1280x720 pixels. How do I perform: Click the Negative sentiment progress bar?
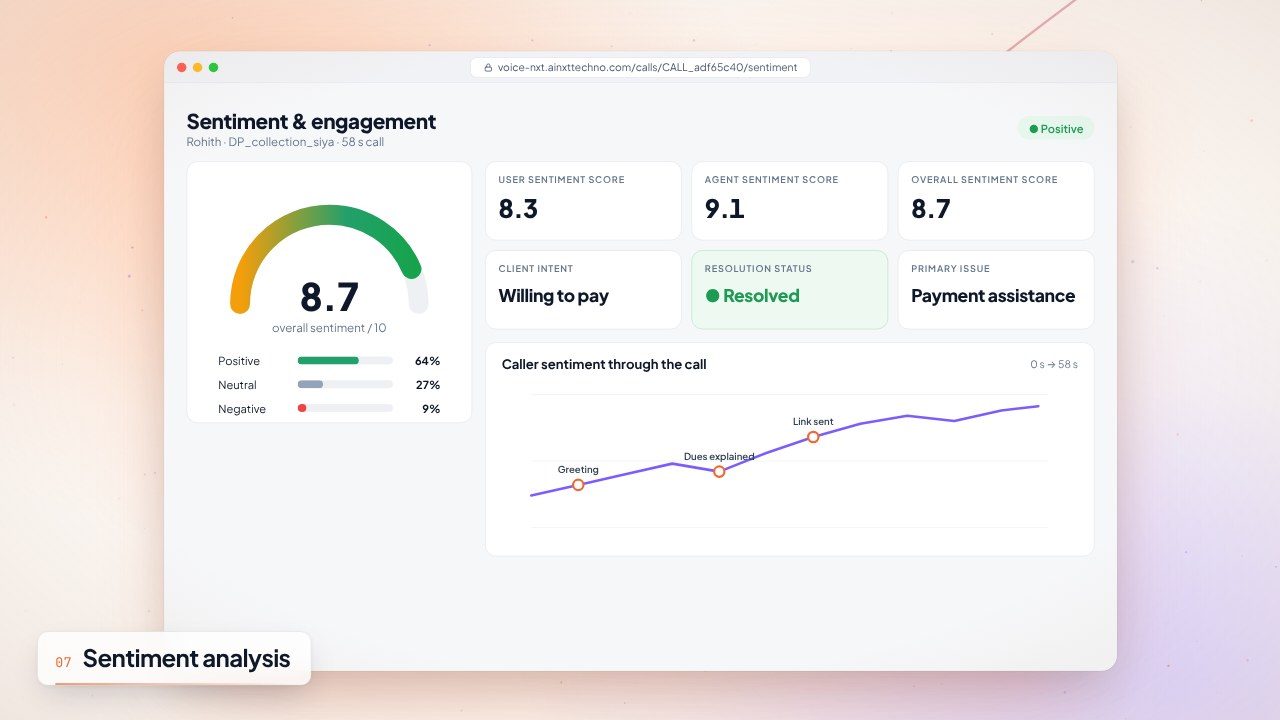point(345,409)
